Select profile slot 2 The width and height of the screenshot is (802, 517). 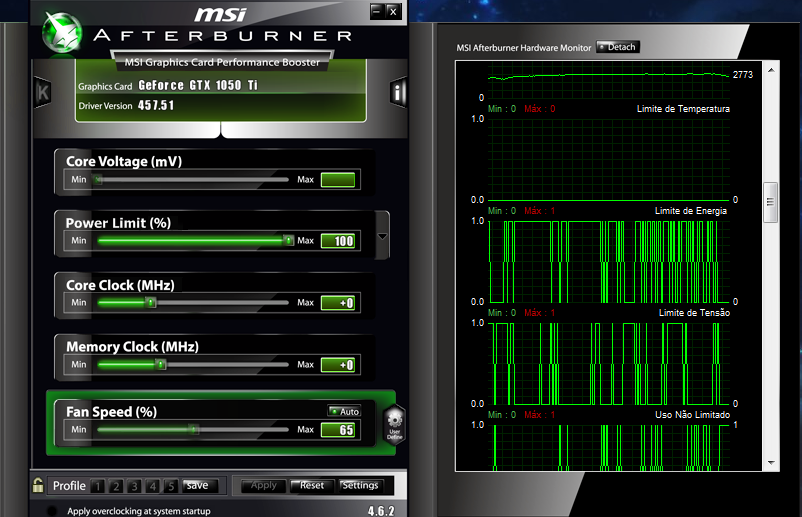116,486
